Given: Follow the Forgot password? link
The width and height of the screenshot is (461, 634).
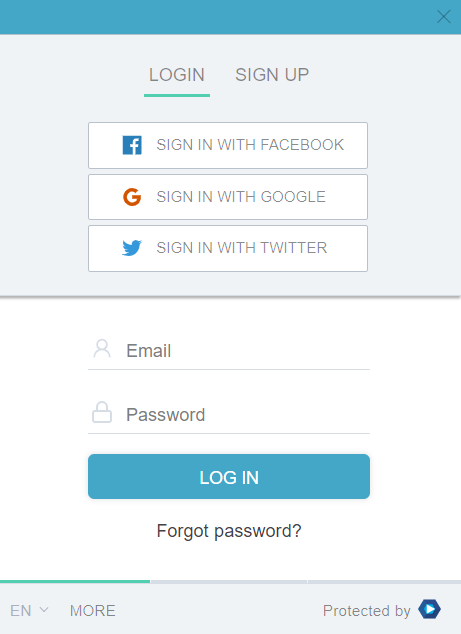Looking at the screenshot, I should pyautogui.click(x=229, y=531).
